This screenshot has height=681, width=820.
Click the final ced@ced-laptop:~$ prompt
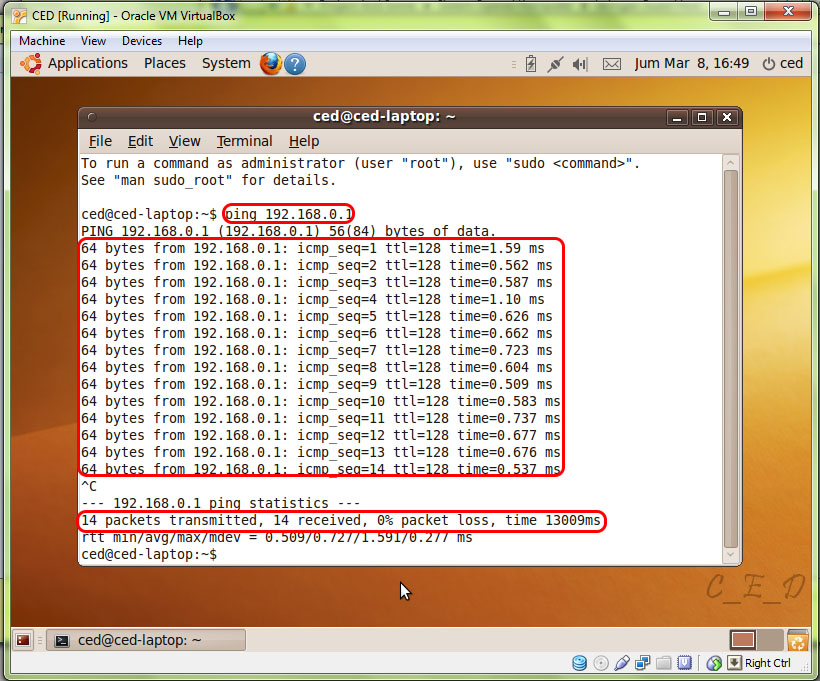pos(149,554)
